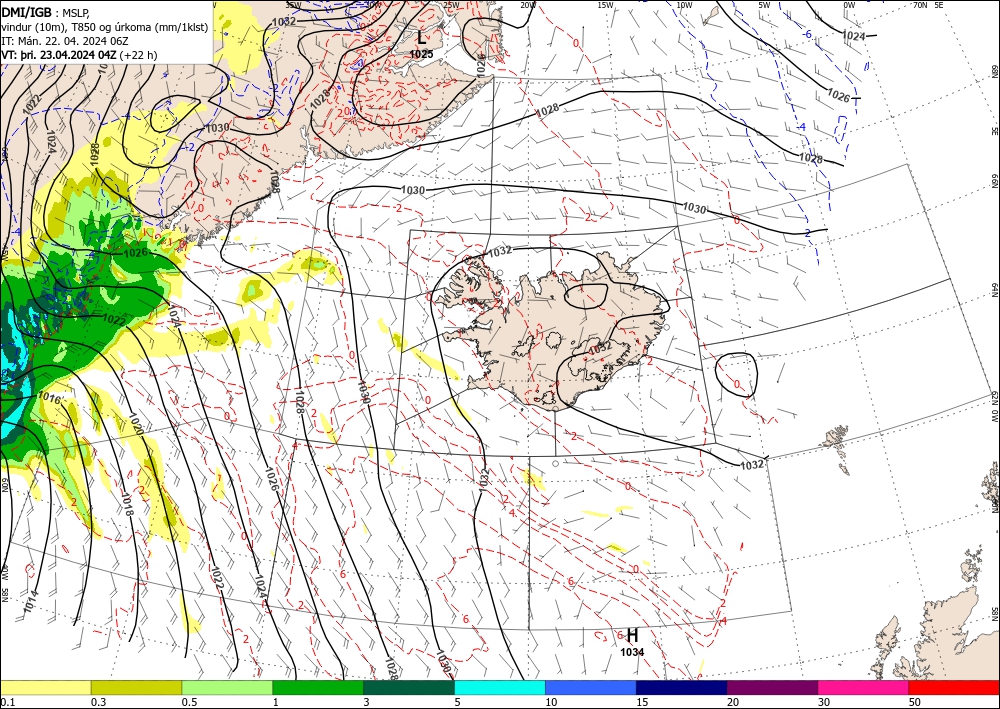Click the 20W longitude label at top
Screen dimensions: 1000x709
(x=528, y=5)
